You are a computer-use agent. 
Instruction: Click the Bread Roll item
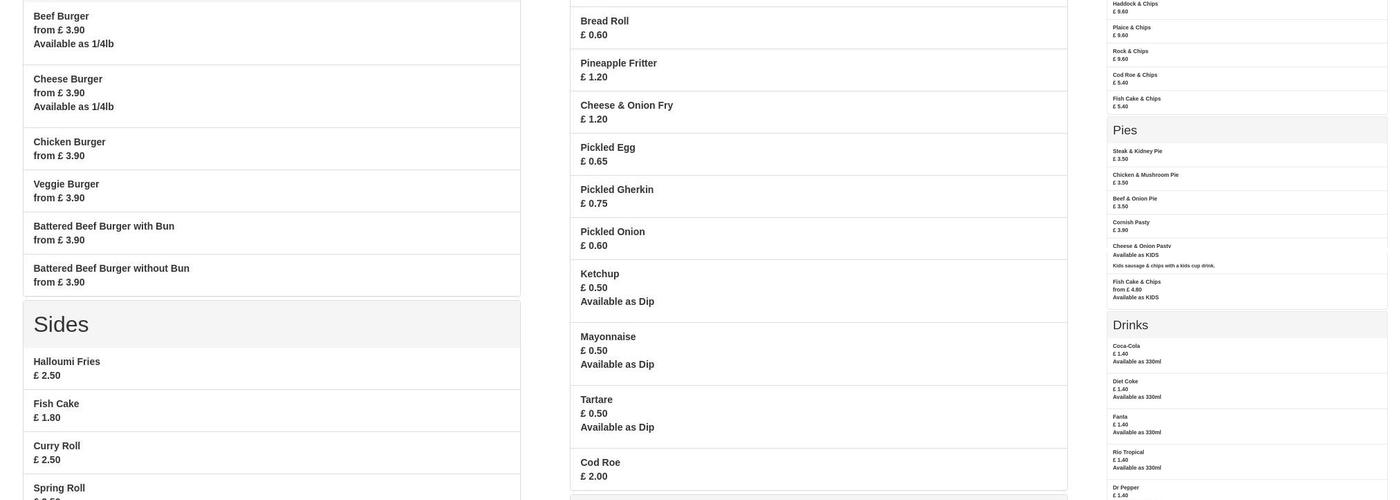605,22
